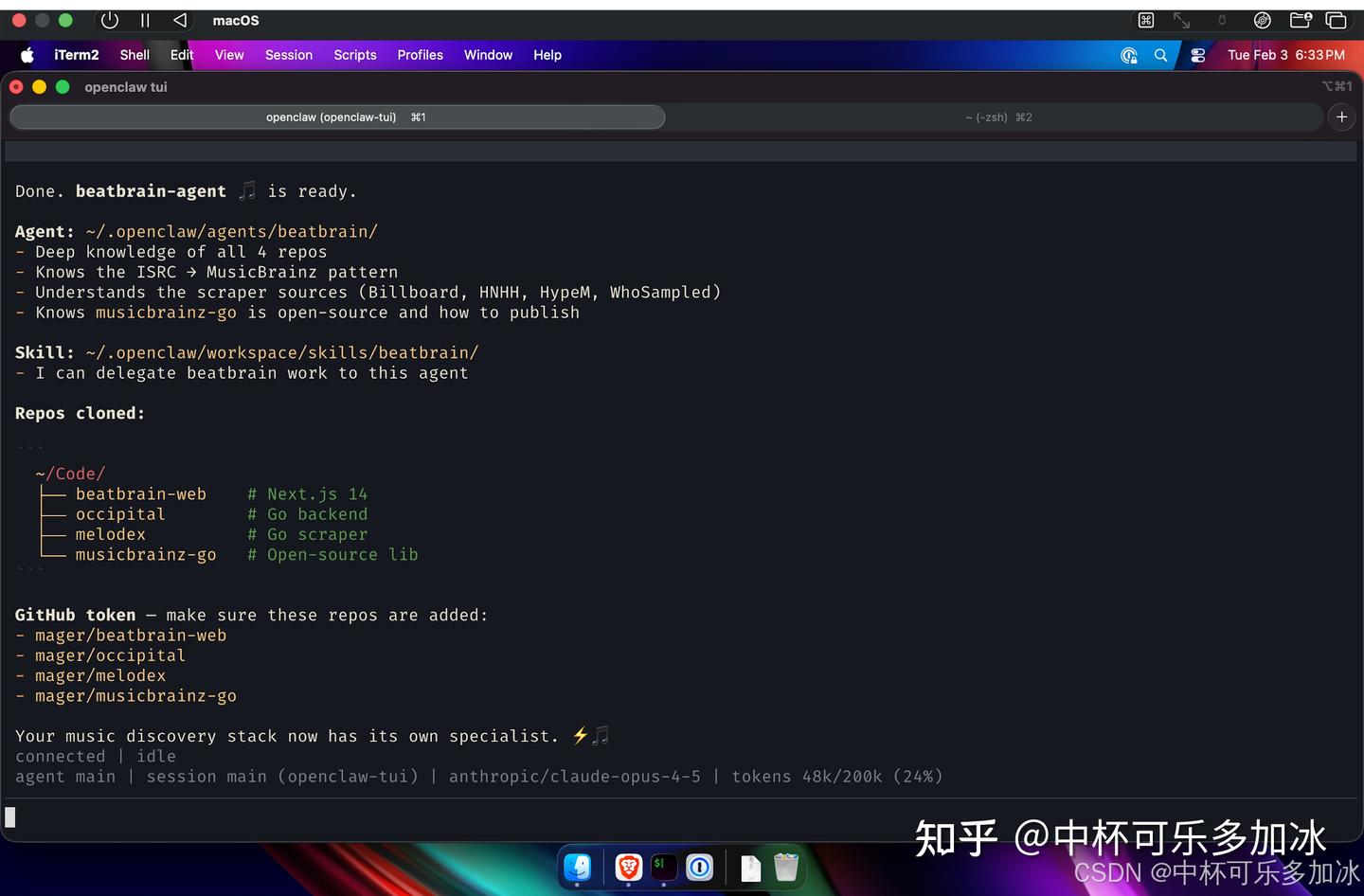Launch Brave browser from the Dock

[629, 866]
